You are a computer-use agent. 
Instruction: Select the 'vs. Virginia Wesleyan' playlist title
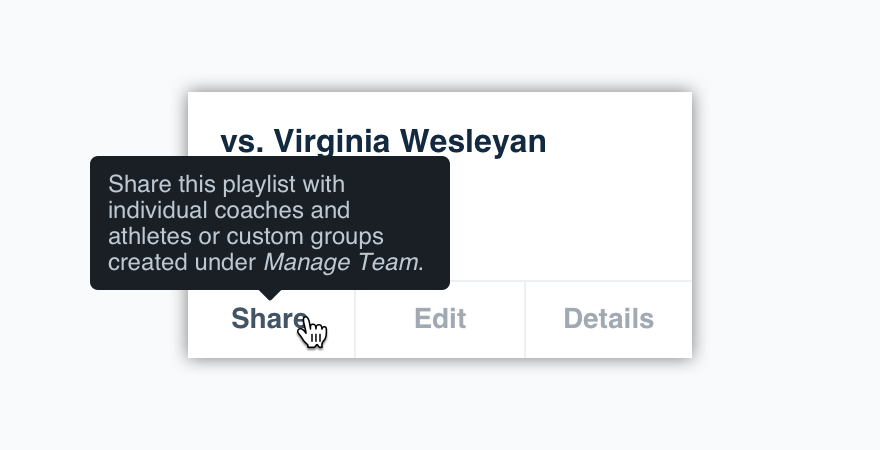tap(383, 141)
